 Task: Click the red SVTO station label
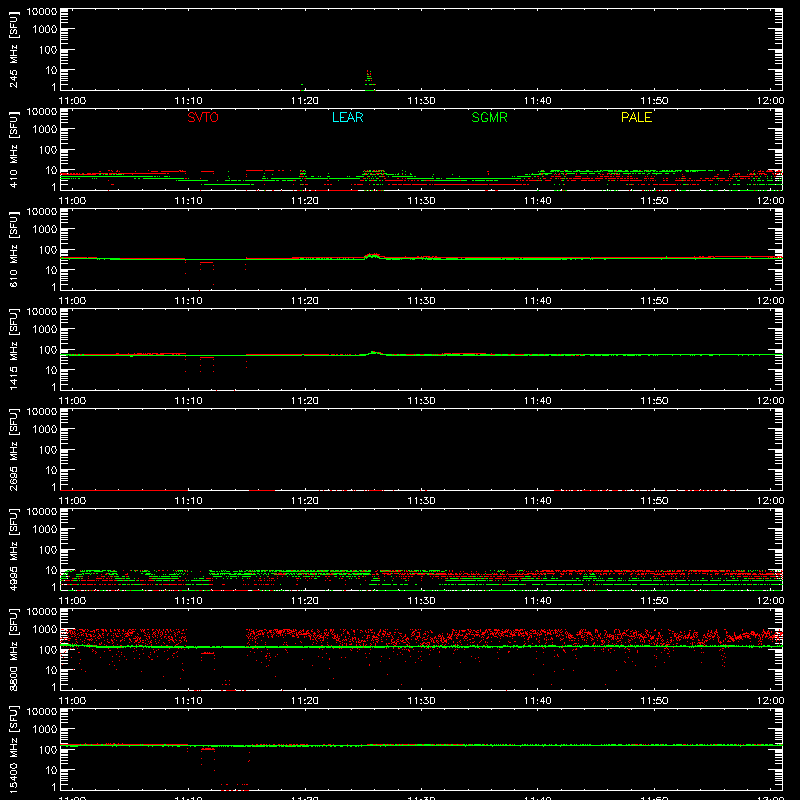point(203,117)
